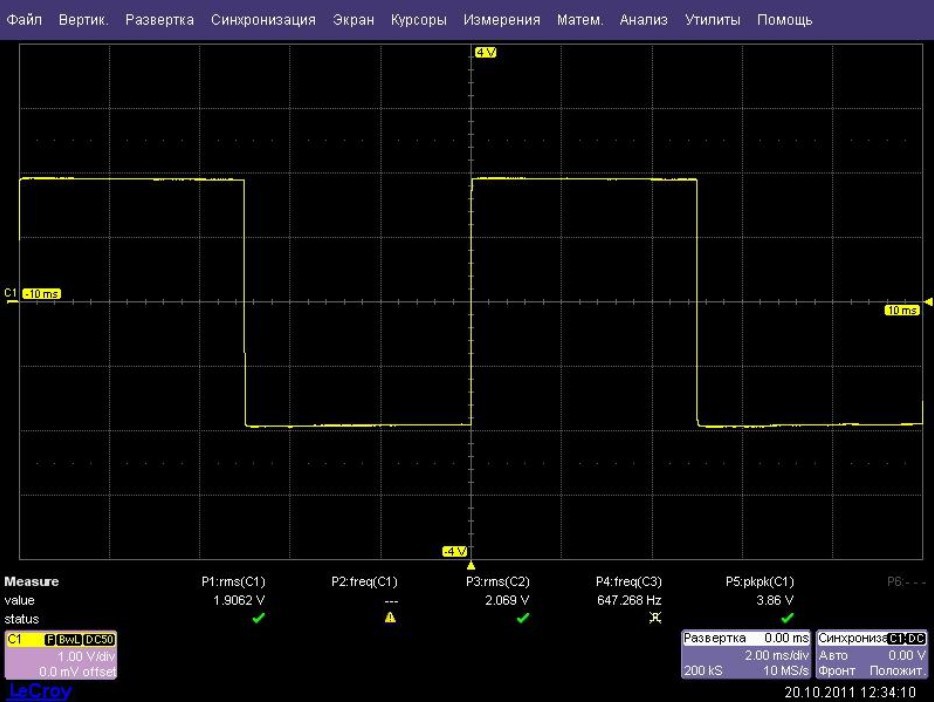
Task: Open the trigger descriptor box at bottom right
Action: pos(872,654)
